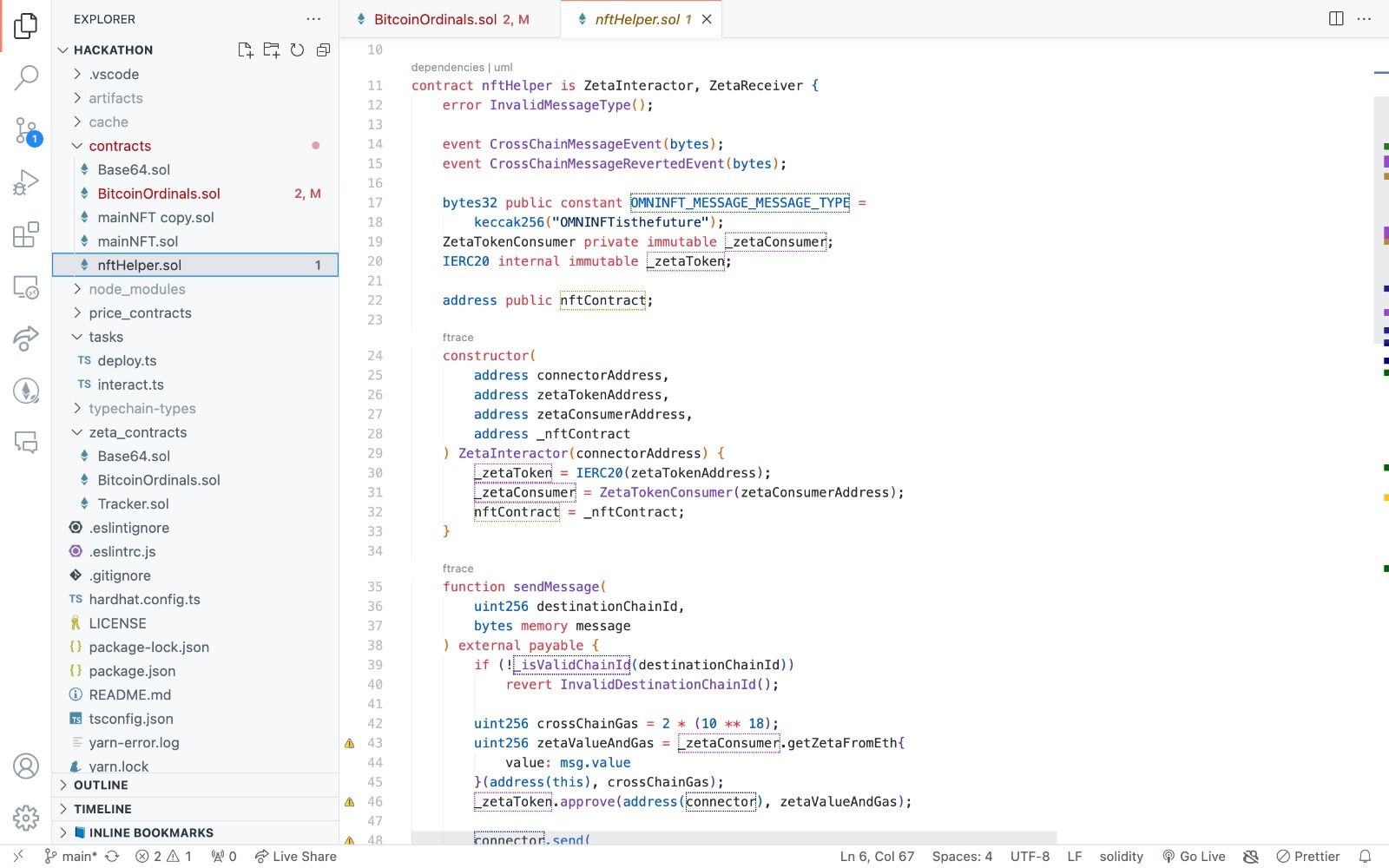
Task: Open the Ethereum extension icon
Action: [x=26, y=391]
